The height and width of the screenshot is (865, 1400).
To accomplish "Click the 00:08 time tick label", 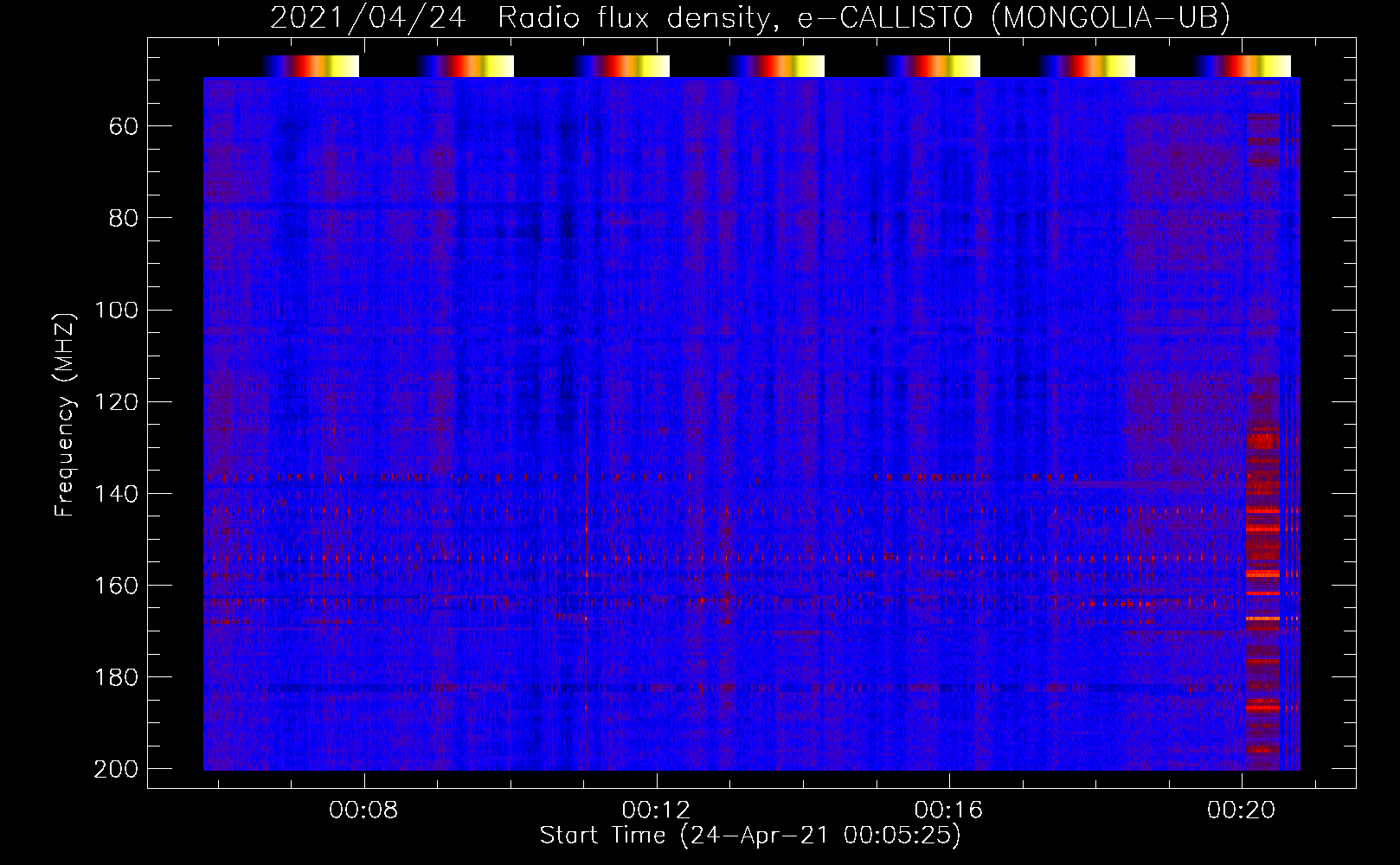I will click(x=363, y=811).
